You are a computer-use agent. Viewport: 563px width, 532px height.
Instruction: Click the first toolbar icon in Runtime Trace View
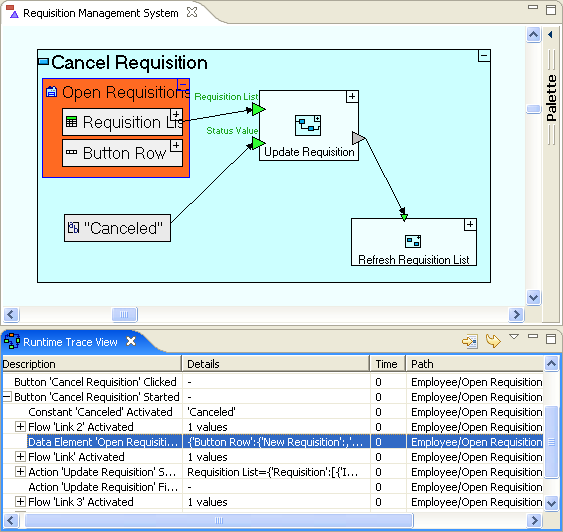click(x=470, y=341)
